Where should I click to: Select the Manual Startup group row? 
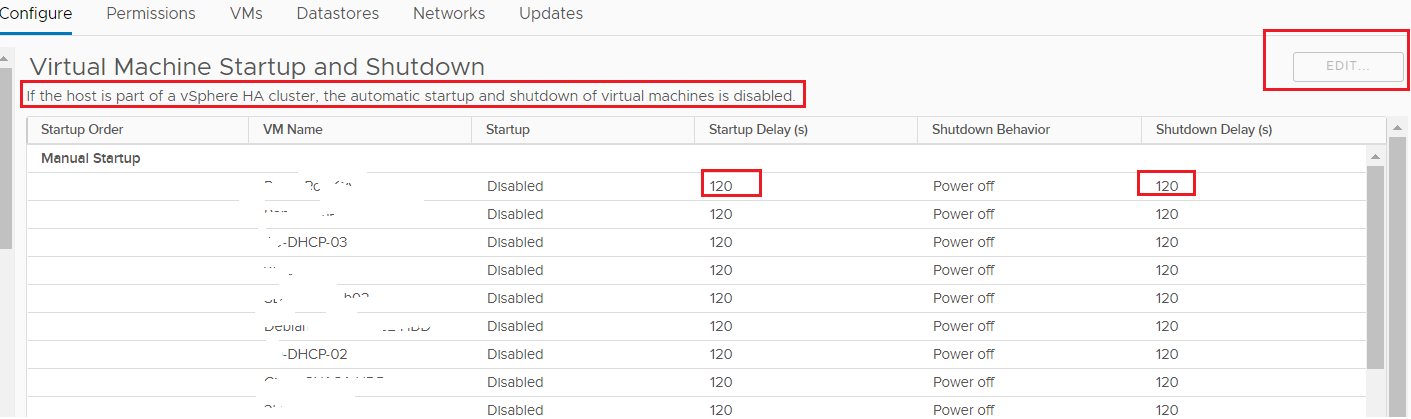click(697, 158)
